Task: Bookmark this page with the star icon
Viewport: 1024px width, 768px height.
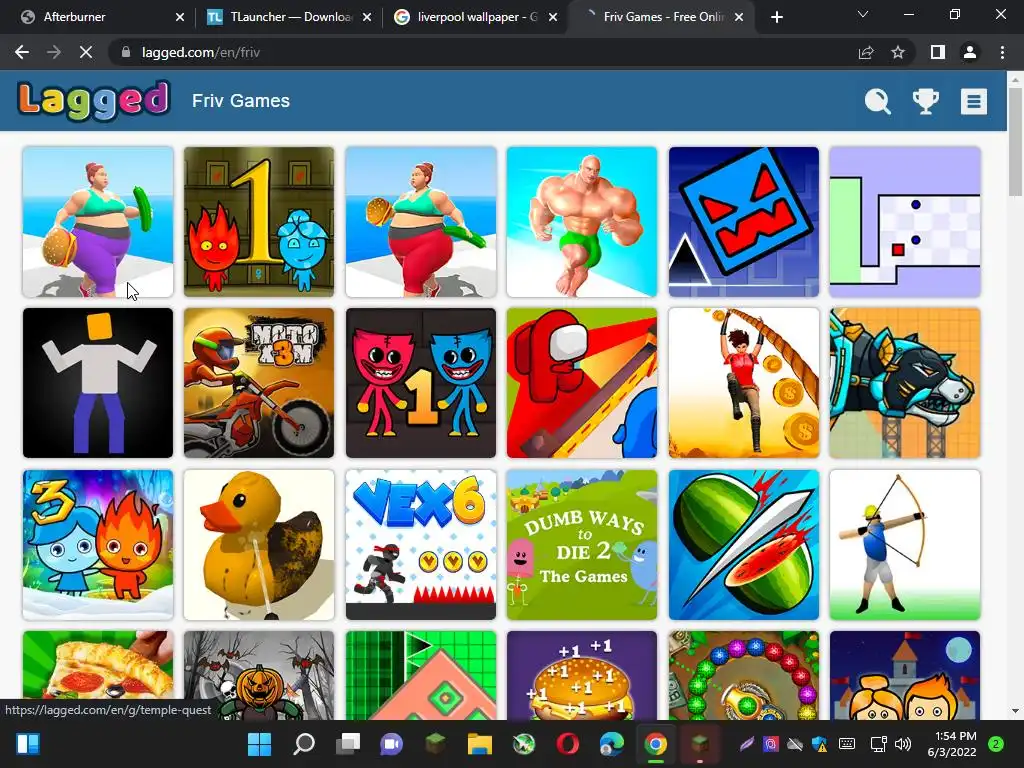Action: [x=898, y=52]
